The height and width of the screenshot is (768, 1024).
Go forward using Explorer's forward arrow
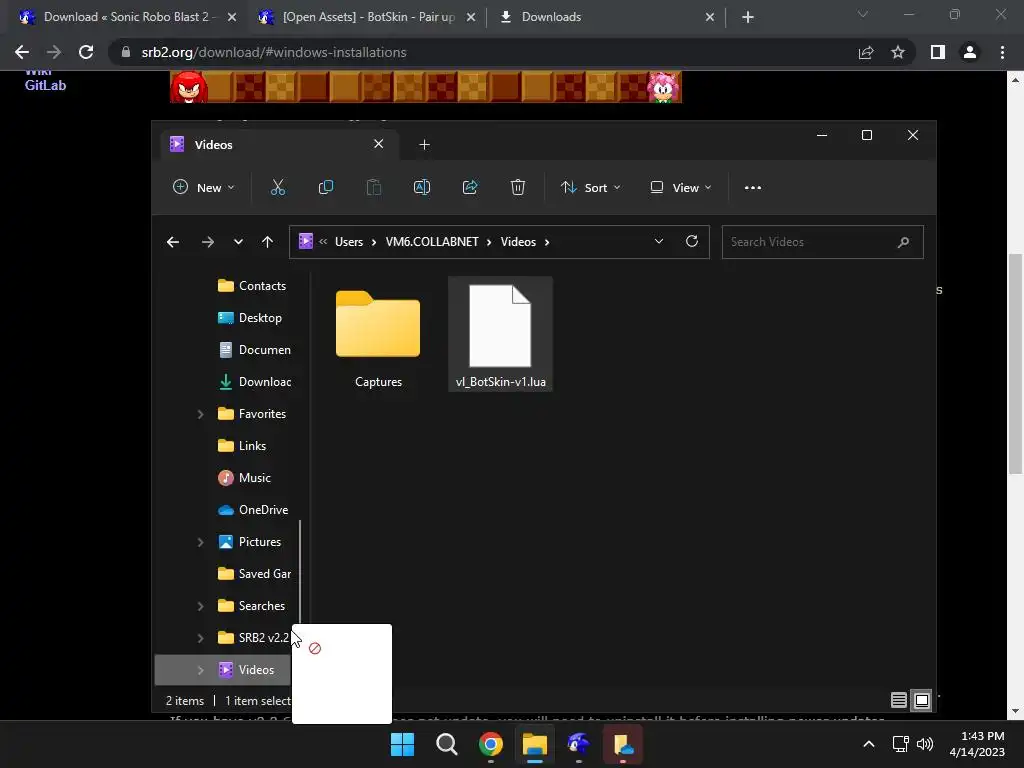208,242
